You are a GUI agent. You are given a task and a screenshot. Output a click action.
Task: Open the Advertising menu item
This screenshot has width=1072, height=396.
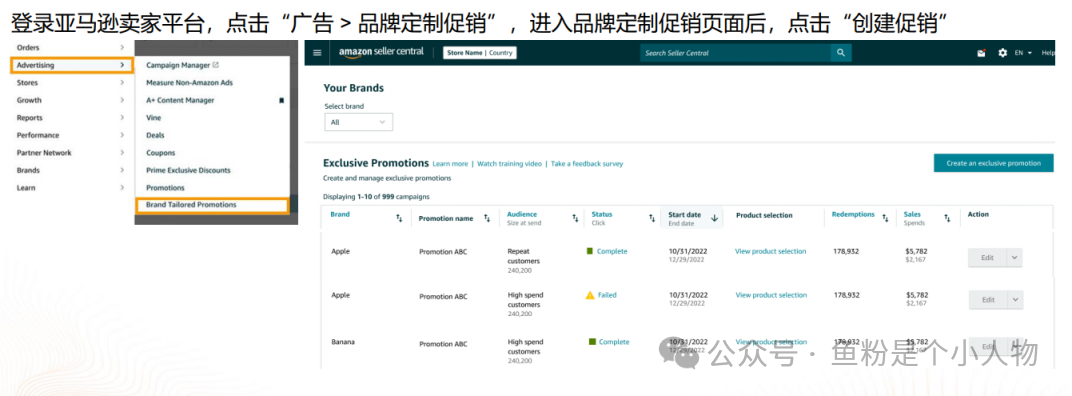(71, 65)
